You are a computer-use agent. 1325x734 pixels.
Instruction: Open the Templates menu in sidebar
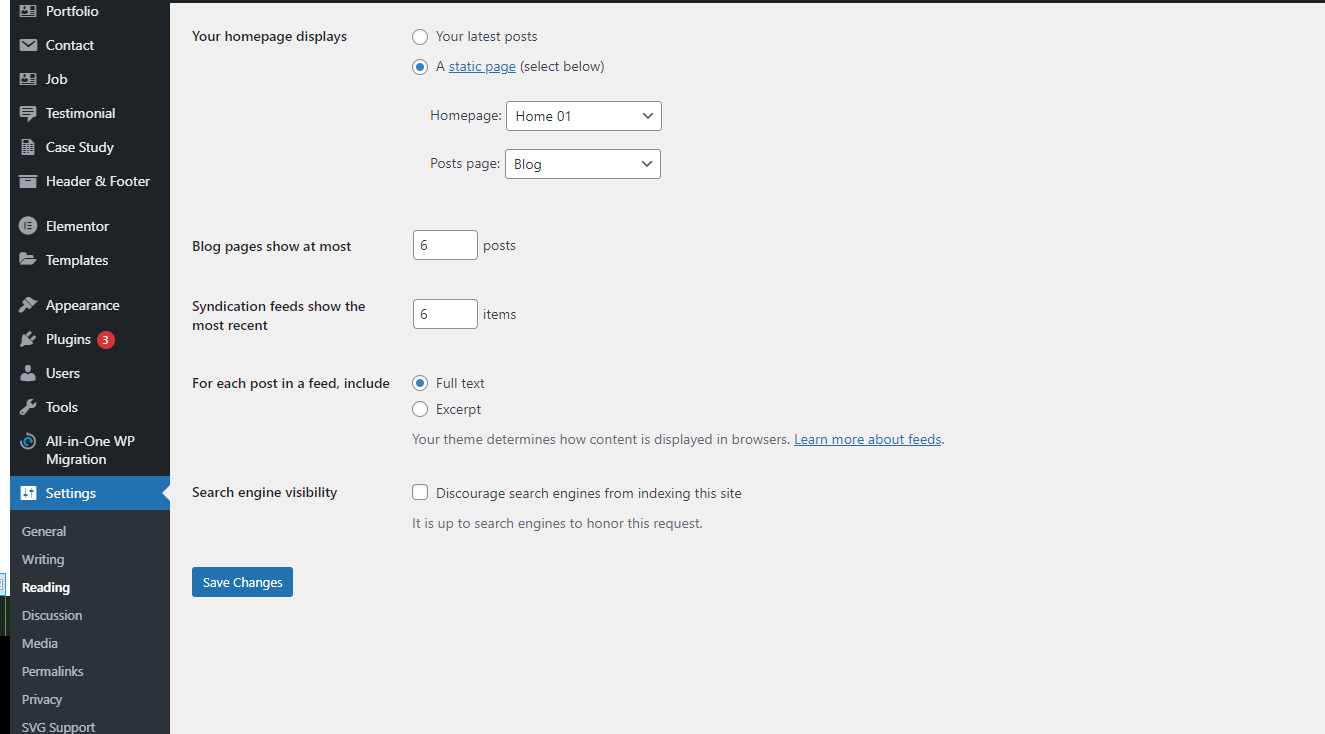click(x=77, y=260)
